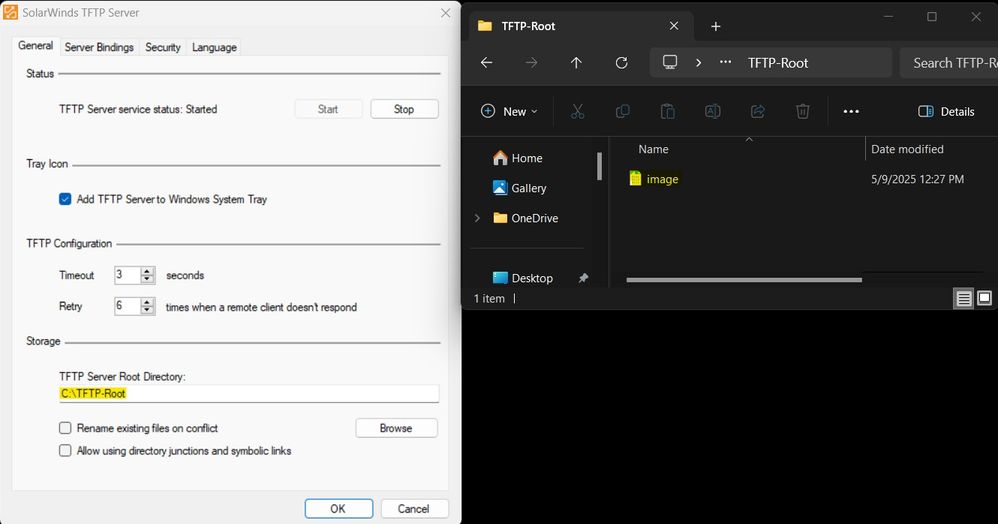Click the Rename icon in Explorer toolbar
The image size is (998, 524).
tap(713, 111)
